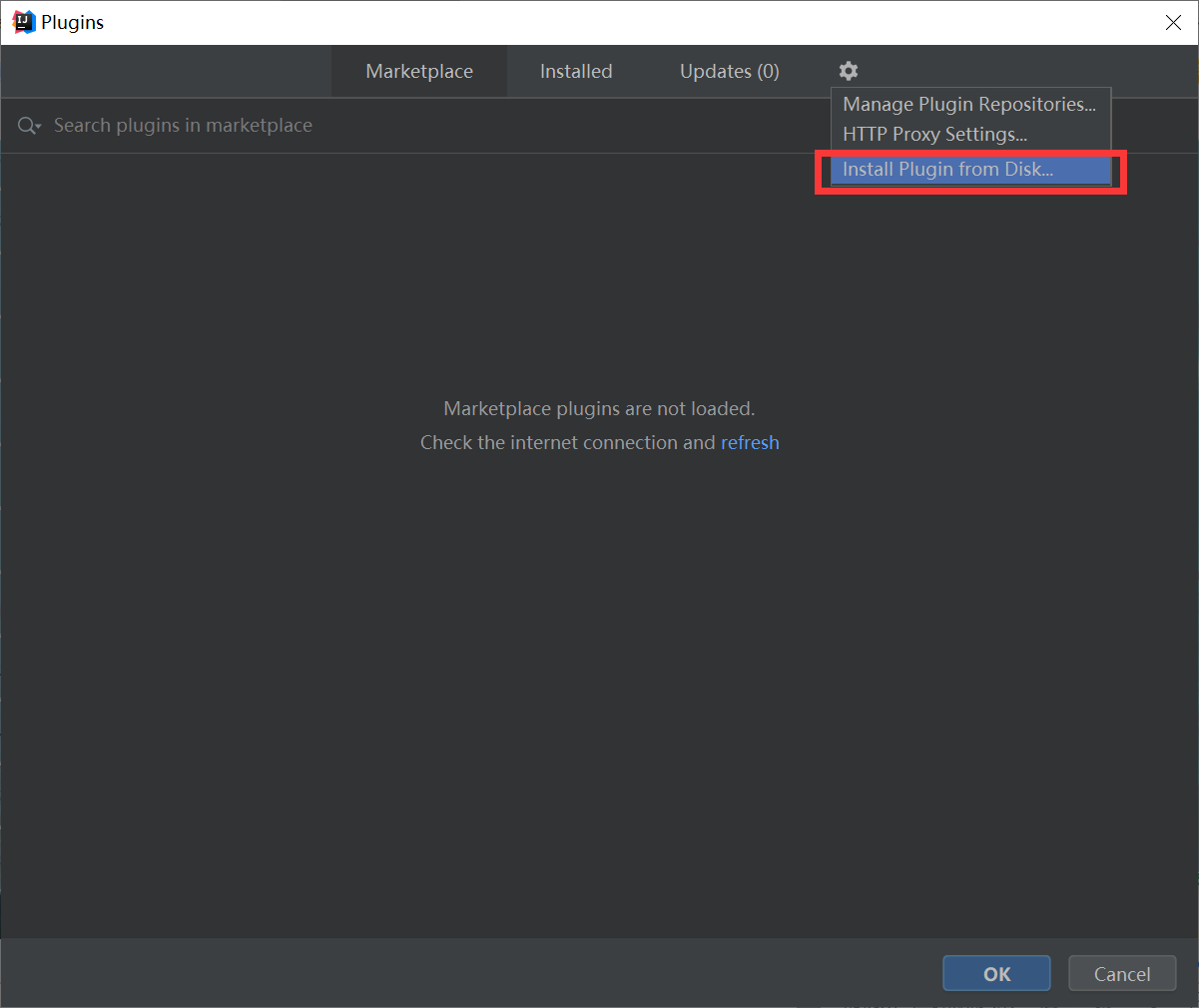This screenshot has width=1199, height=1008.
Task: Dismiss the dialog using Cancel
Action: coord(1121,973)
